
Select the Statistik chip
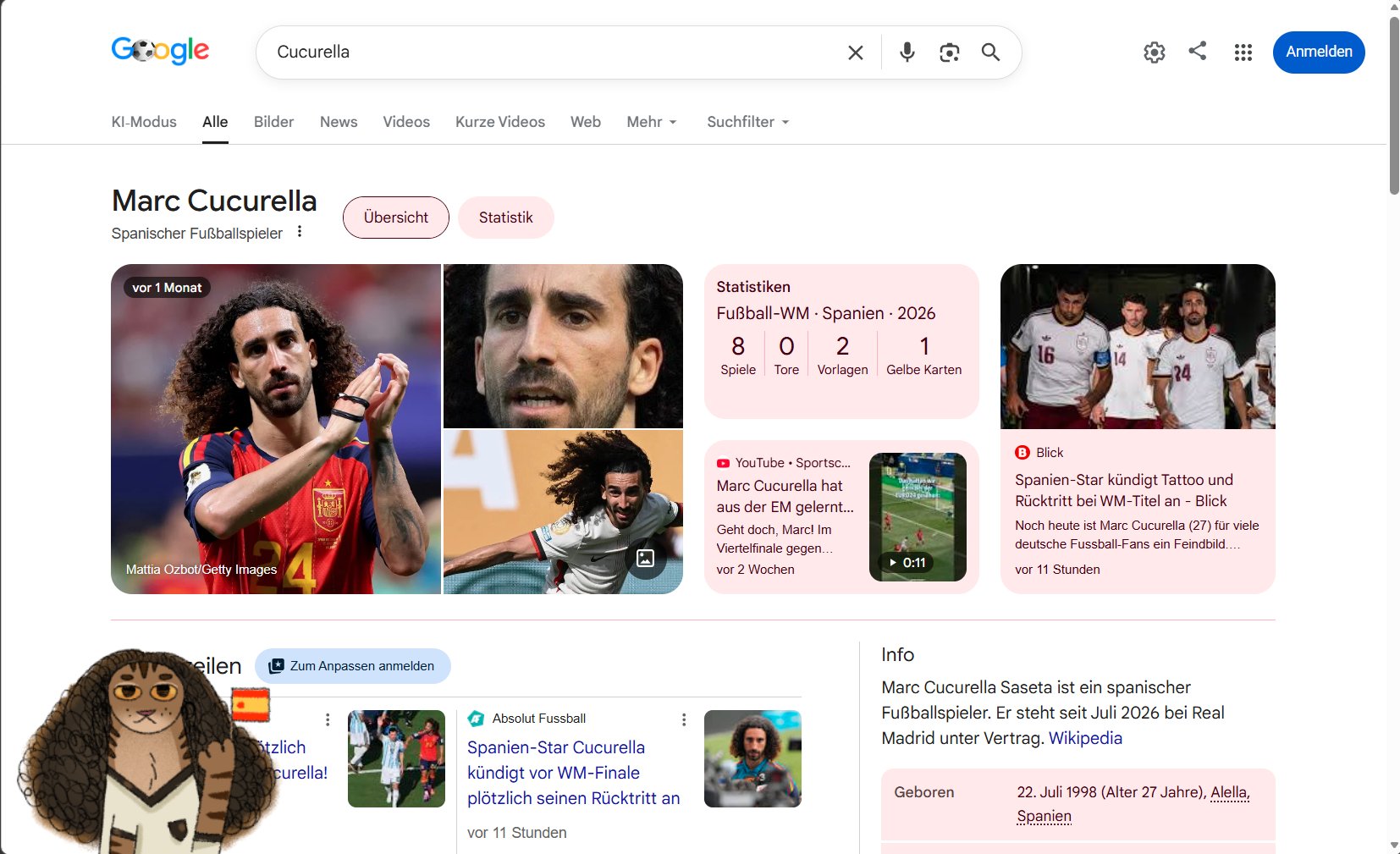tap(505, 218)
